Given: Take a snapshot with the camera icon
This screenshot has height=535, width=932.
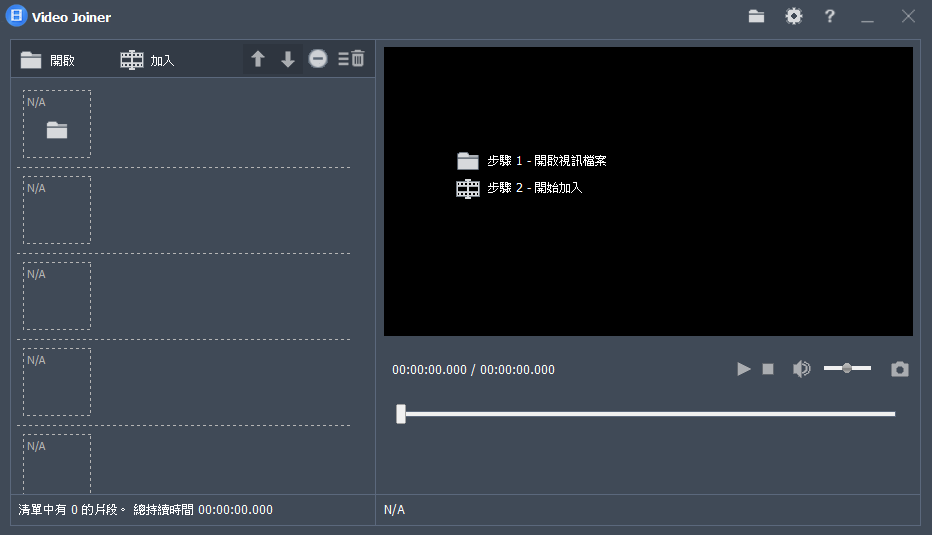Looking at the screenshot, I should (x=900, y=369).
